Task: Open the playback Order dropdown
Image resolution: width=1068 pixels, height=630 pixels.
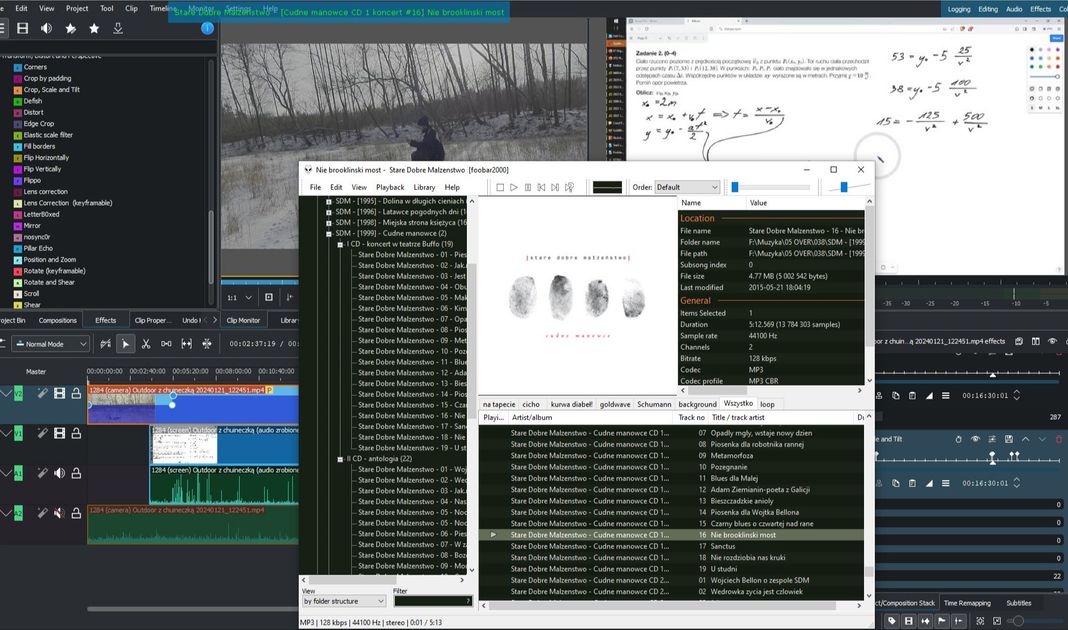Action: click(x=687, y=187)
